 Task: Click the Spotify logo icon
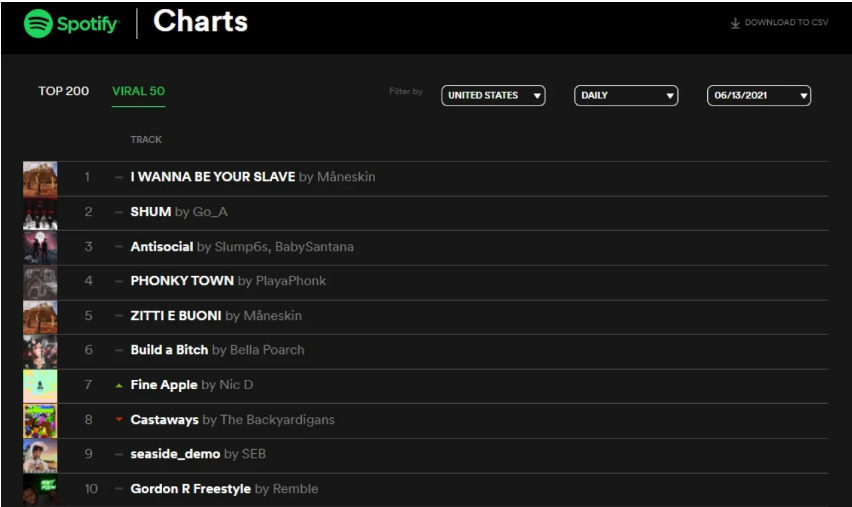38,23
